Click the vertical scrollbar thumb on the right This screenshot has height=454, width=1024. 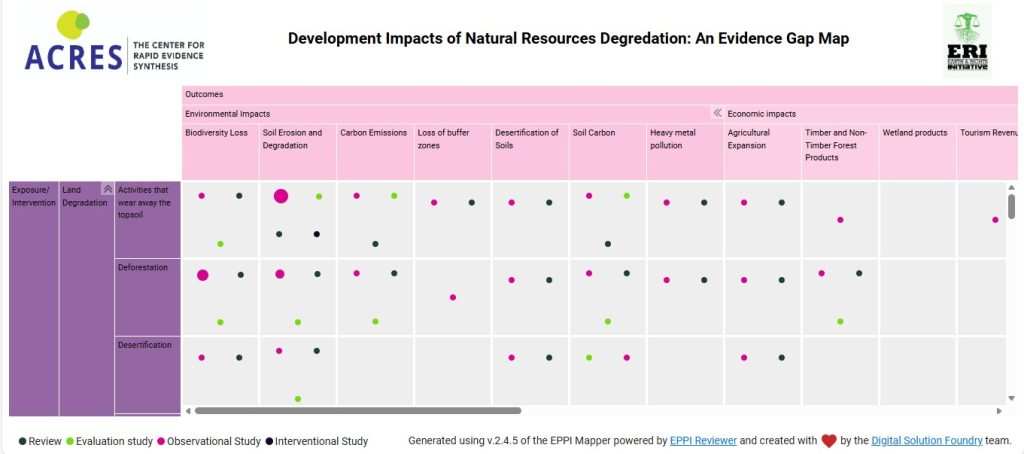[1011, 206]
